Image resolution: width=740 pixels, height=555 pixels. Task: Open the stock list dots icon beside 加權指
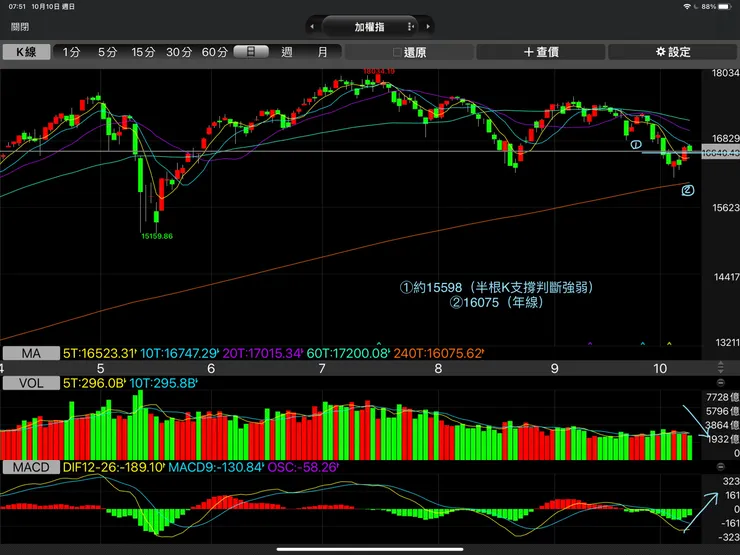tap(410, 27)
